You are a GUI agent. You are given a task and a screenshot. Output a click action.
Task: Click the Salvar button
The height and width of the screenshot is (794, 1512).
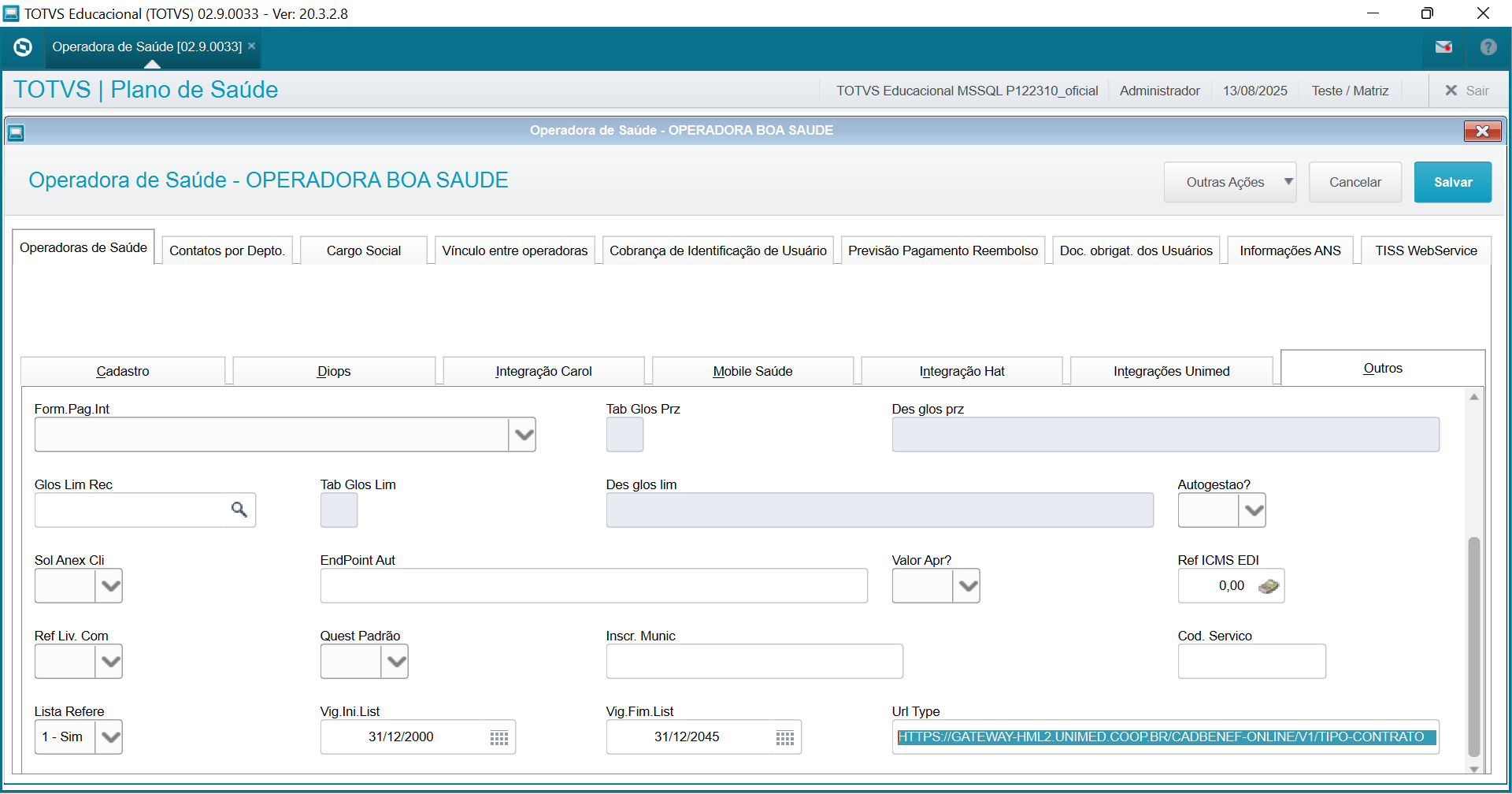coord(1453,182)
